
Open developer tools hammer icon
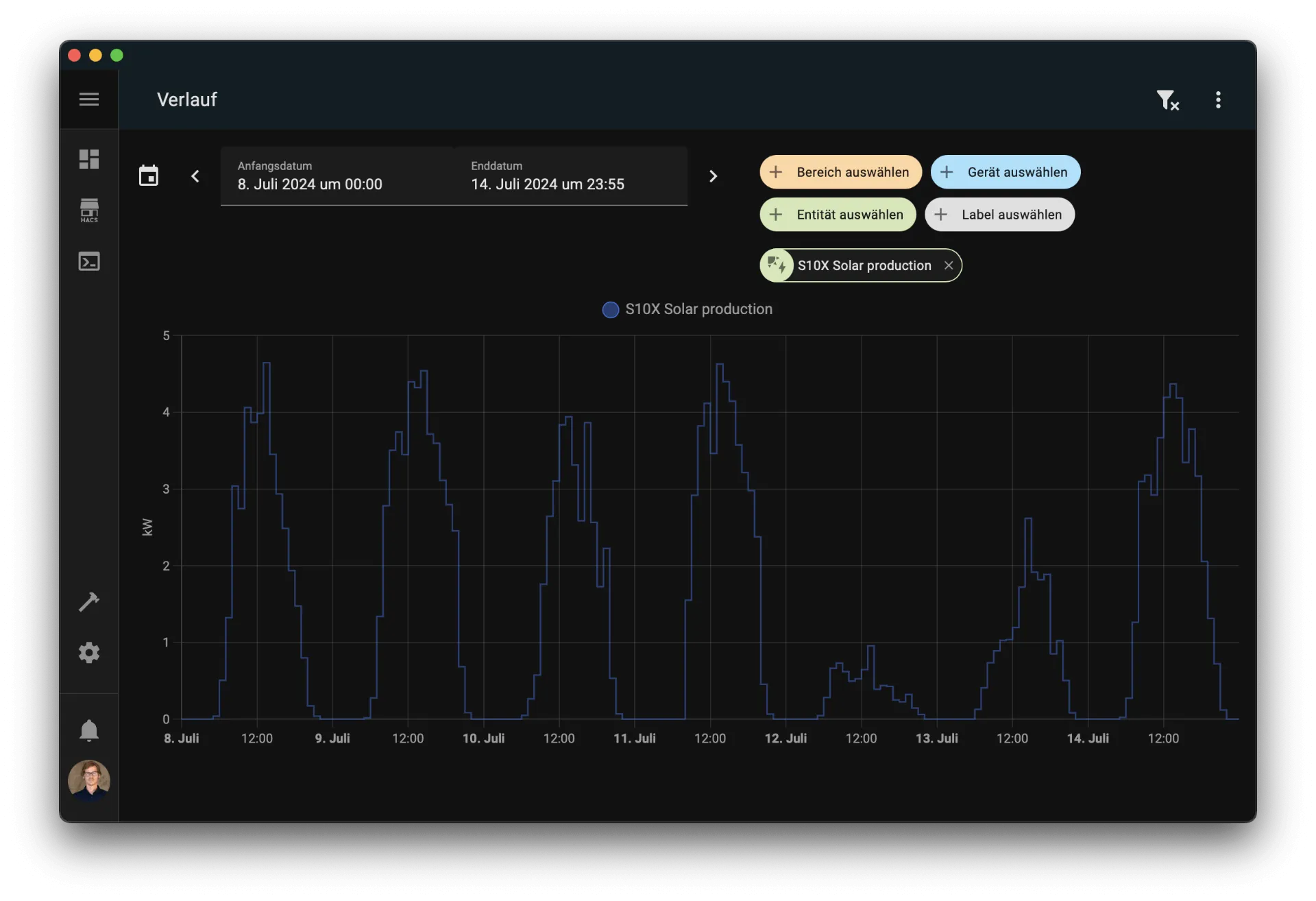(x=89, y=602)
